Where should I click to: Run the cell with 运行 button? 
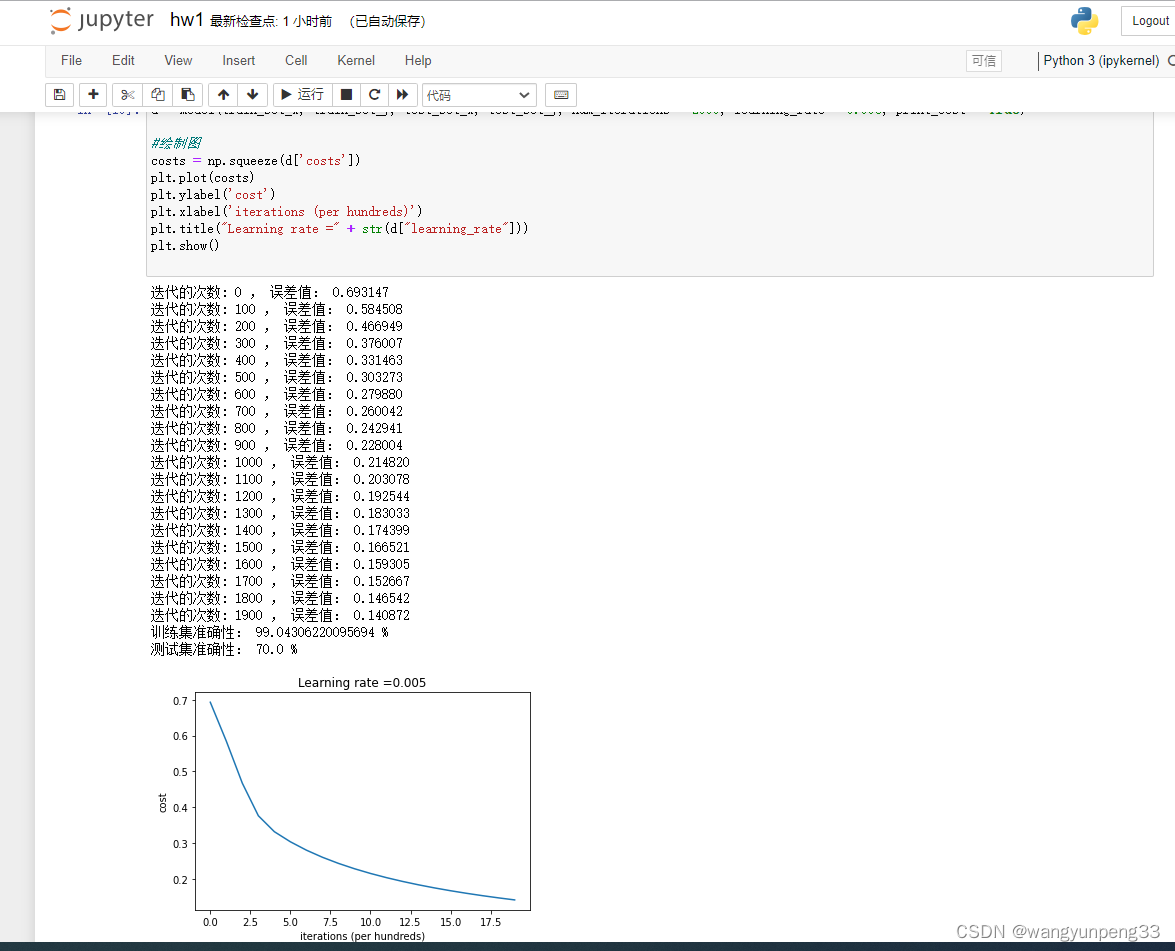(302, 94)
